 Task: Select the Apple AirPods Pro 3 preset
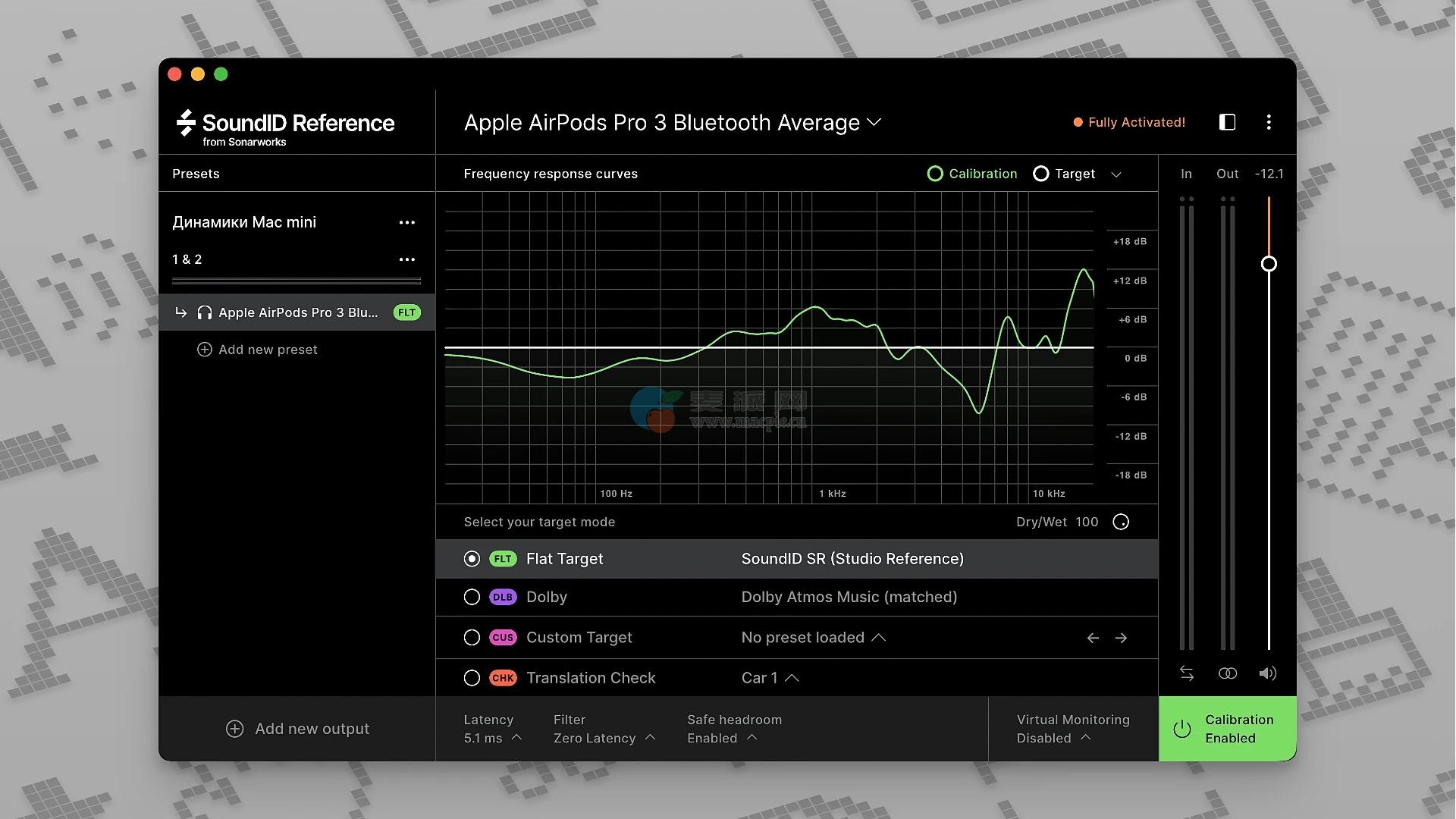point(297,312)
